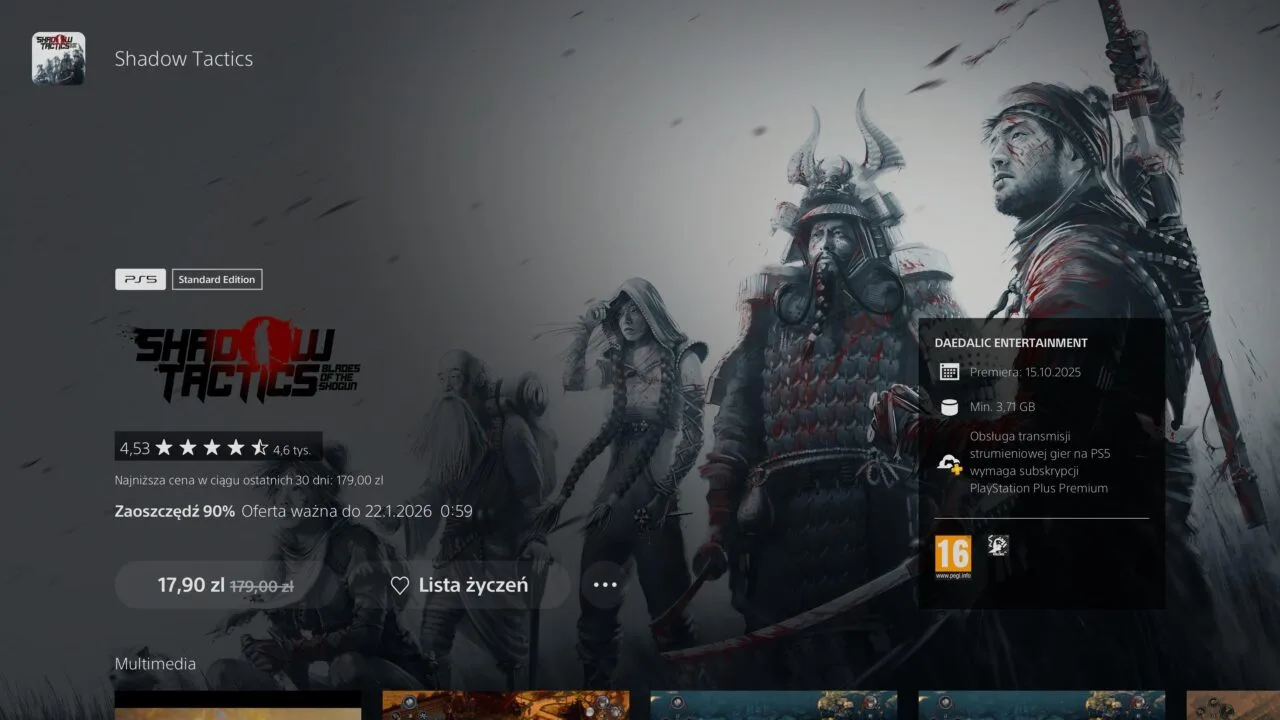
Task: Open the three-dots more options button
Action: click(x=605, y=585)
